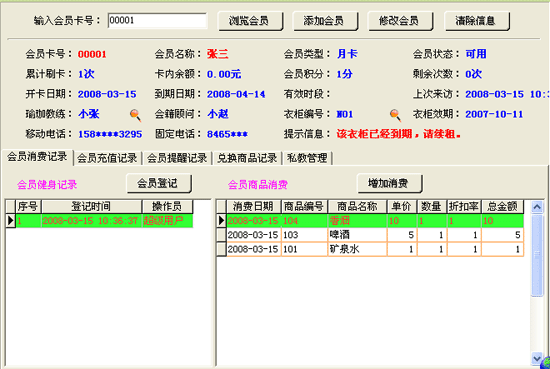Select the 矿泉水 purchase row

point(375,249)
